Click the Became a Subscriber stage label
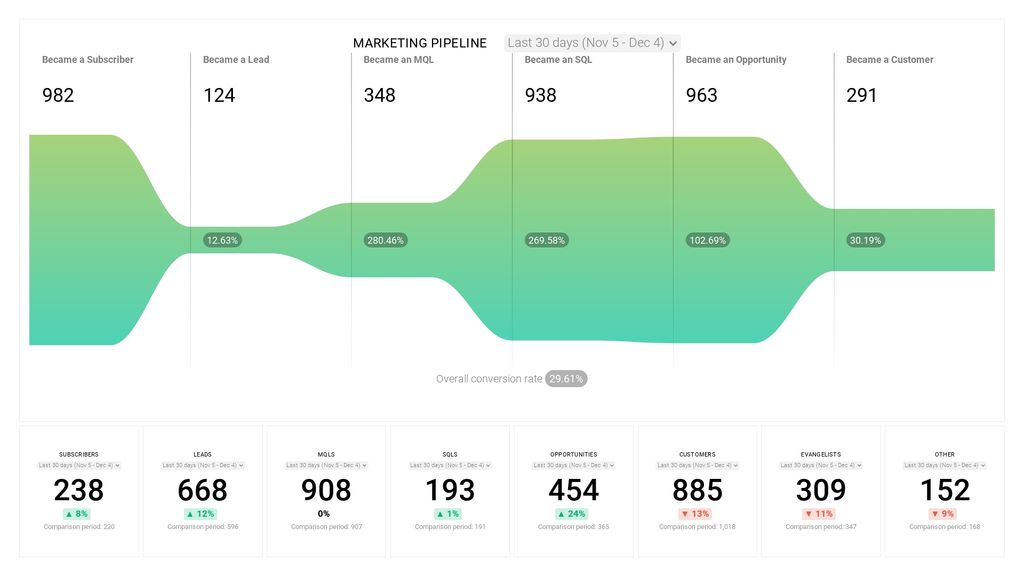 [x=86, y=59]
